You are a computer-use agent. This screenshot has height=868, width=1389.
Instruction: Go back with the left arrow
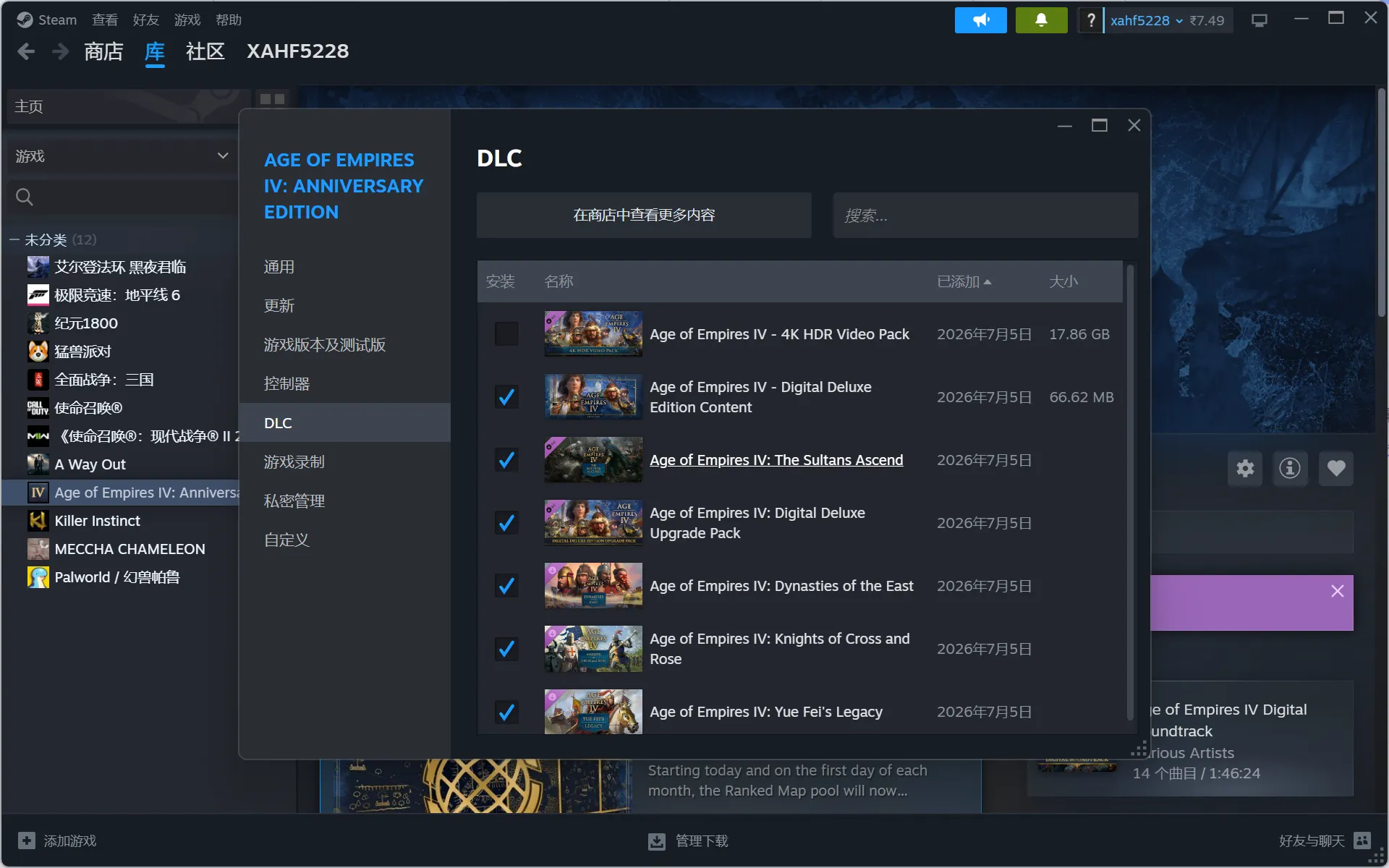pos(26,51)
